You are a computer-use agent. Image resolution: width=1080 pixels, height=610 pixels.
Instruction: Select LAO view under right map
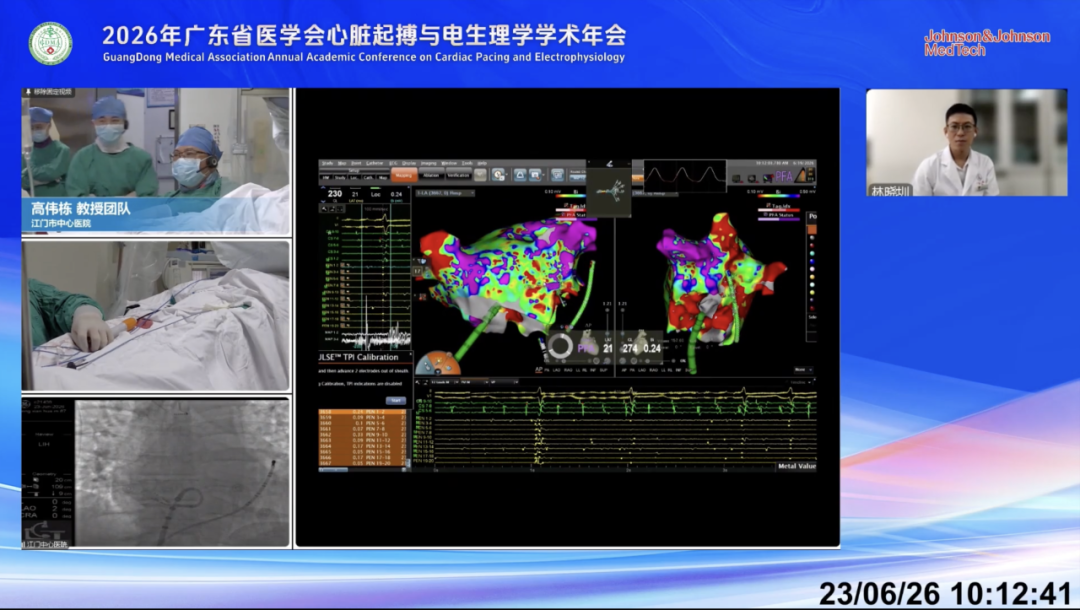pyautogui.click(x=642, y=370)
